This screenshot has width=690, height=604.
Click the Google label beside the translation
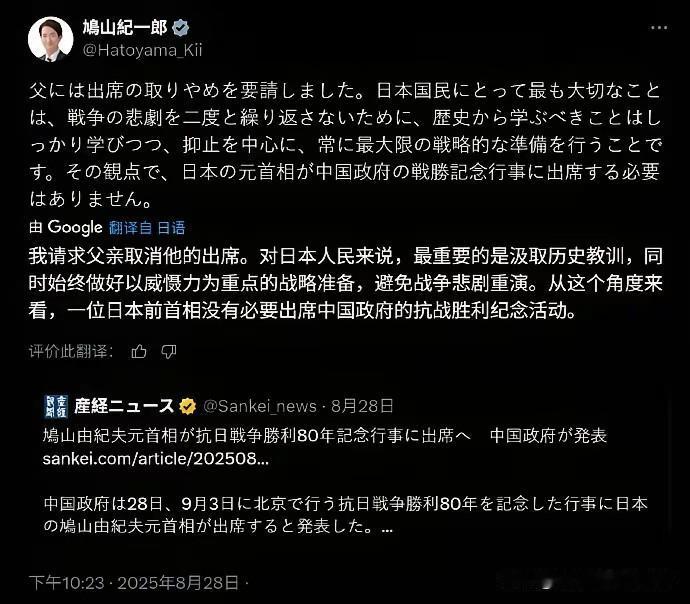tap(75, 227)
